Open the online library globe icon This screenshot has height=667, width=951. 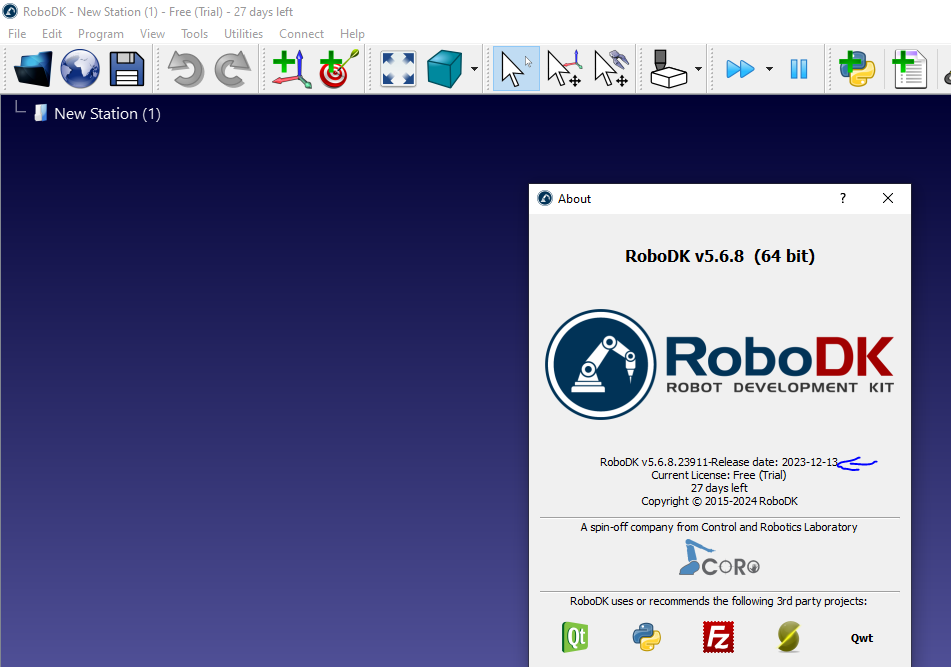click(80, 69)
